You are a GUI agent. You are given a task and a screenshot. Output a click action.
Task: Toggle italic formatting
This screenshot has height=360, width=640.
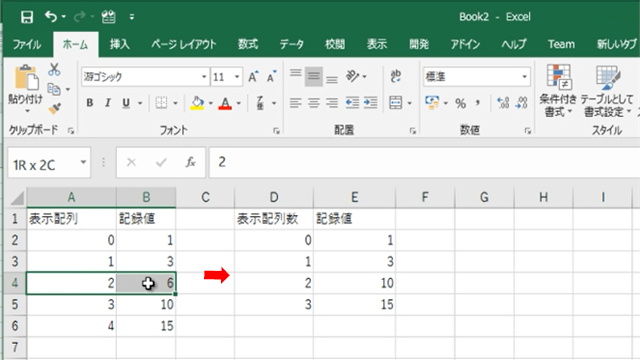click(108, 103)
